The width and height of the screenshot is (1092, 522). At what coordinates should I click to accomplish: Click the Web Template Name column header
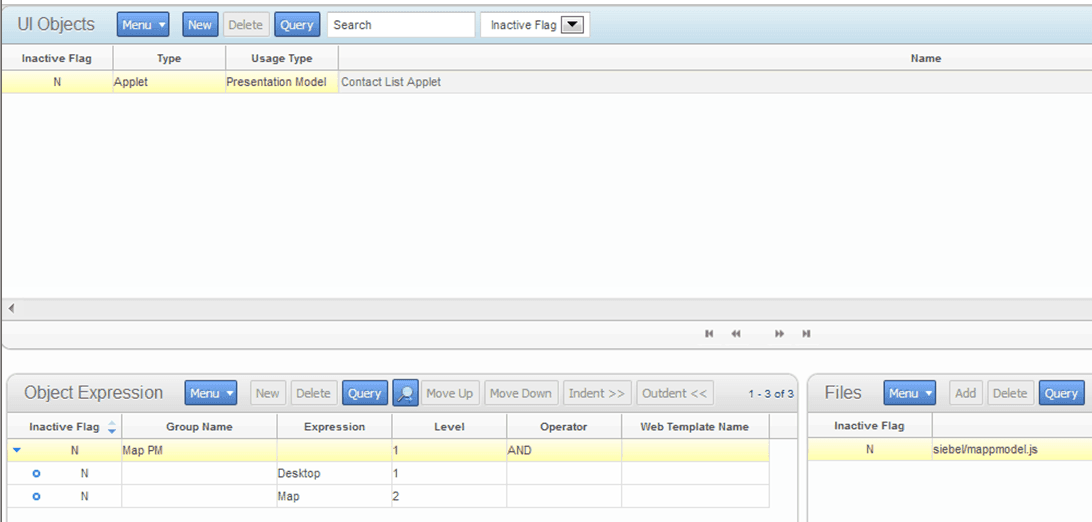coord(695,427)
